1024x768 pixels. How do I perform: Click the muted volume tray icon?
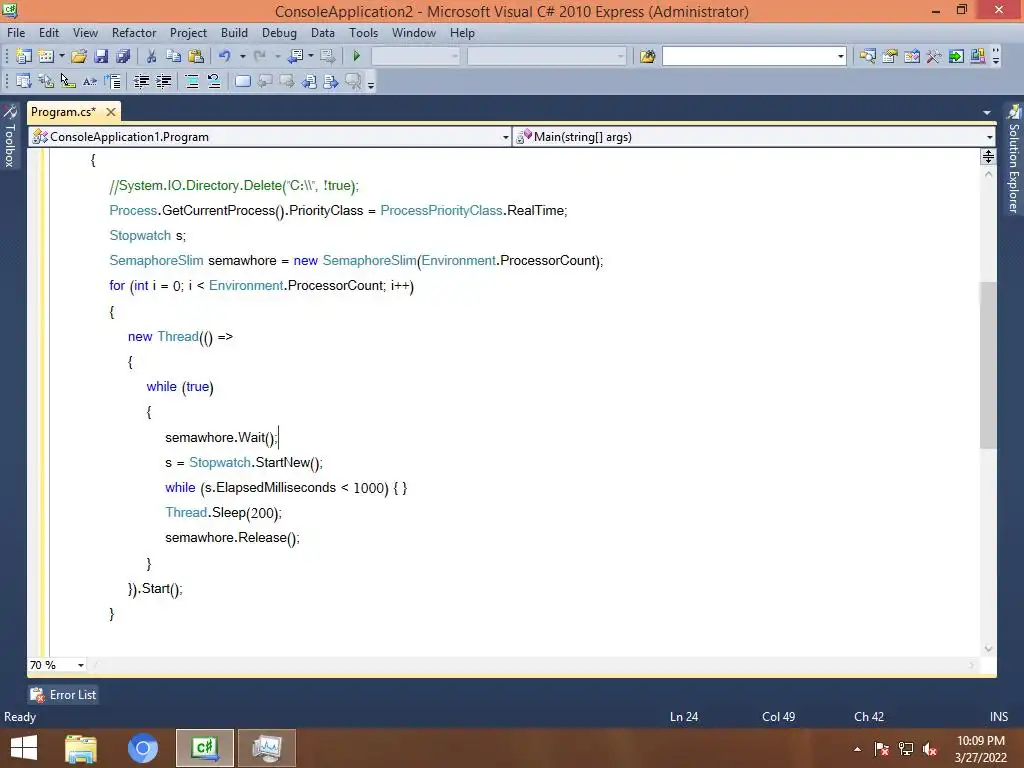coord(930,749)
